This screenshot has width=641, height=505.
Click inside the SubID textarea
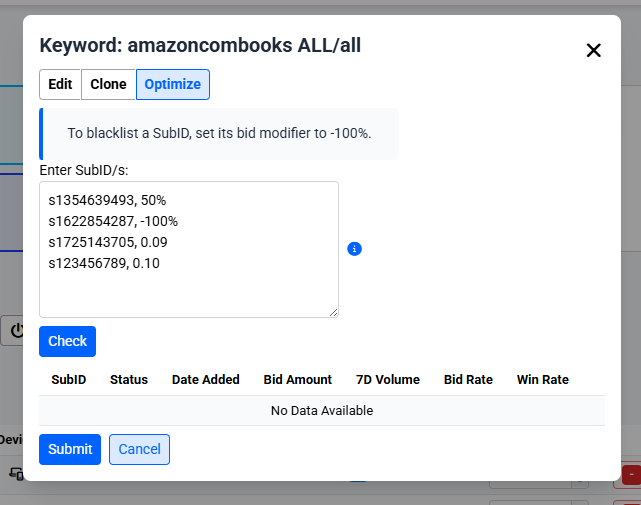coord(189,249)
